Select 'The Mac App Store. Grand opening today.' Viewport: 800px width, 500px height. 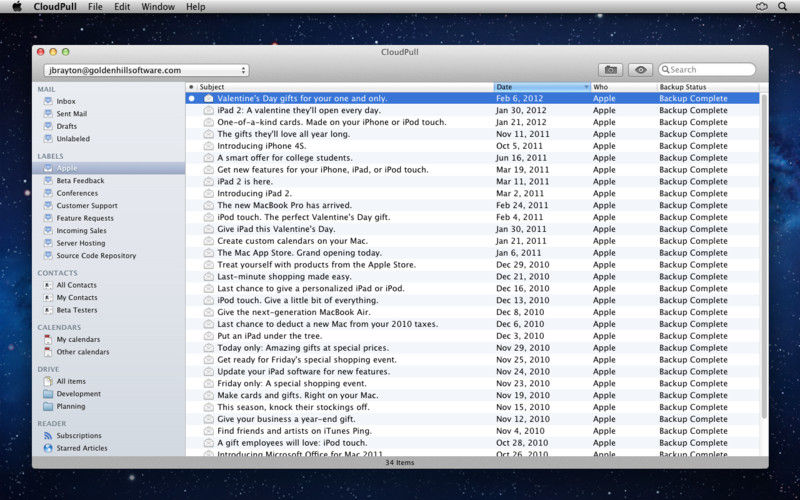coord(472,253)
